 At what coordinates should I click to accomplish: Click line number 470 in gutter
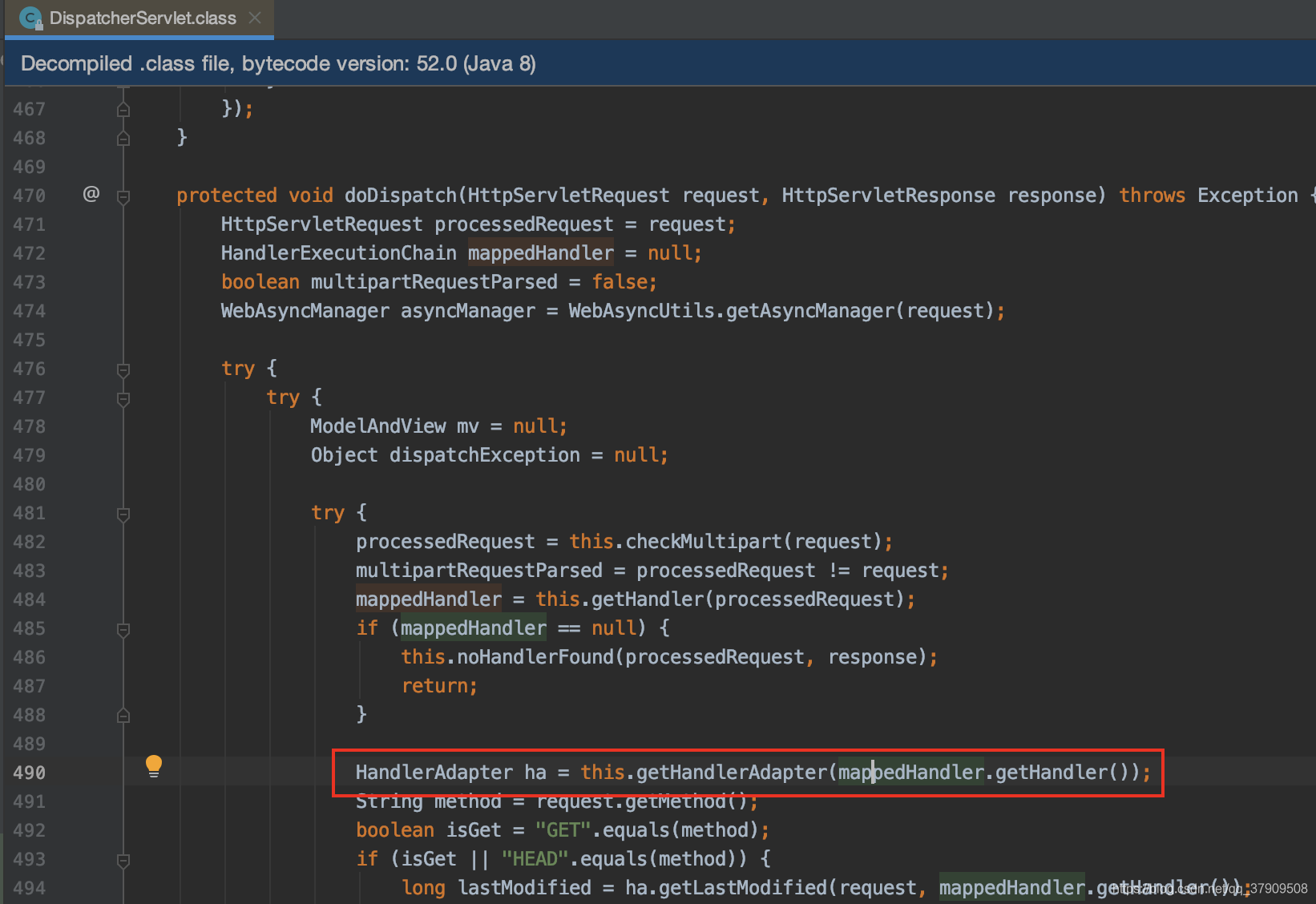[29, 196]
